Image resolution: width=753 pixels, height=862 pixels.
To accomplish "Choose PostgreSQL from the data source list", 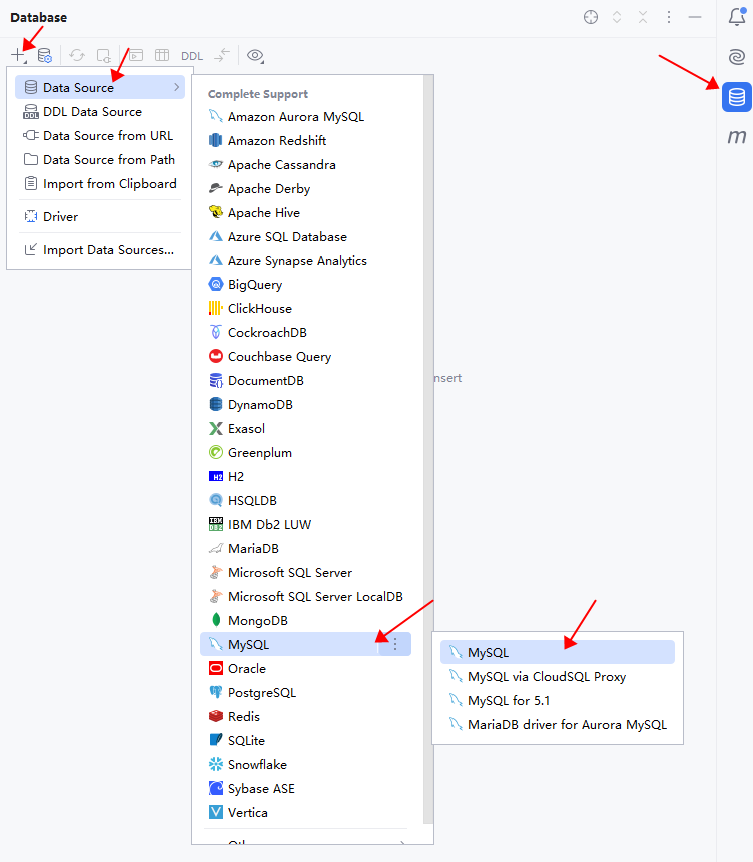I will (261, 693).
